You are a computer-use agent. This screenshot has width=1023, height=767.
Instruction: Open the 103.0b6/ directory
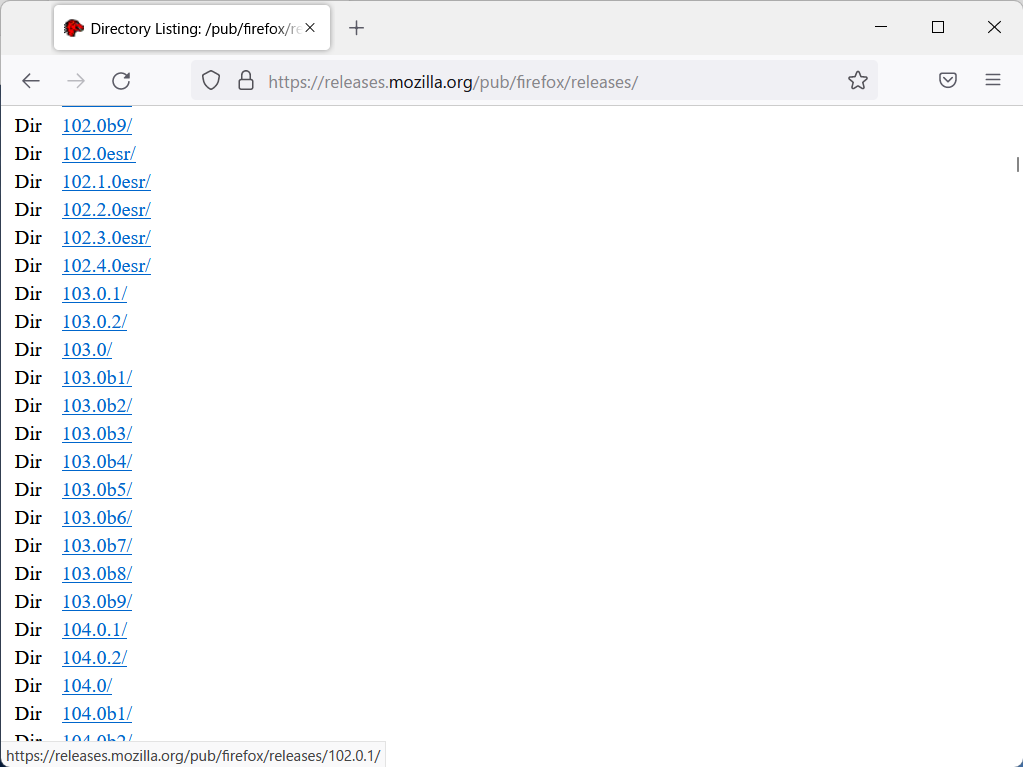[97, 518]
